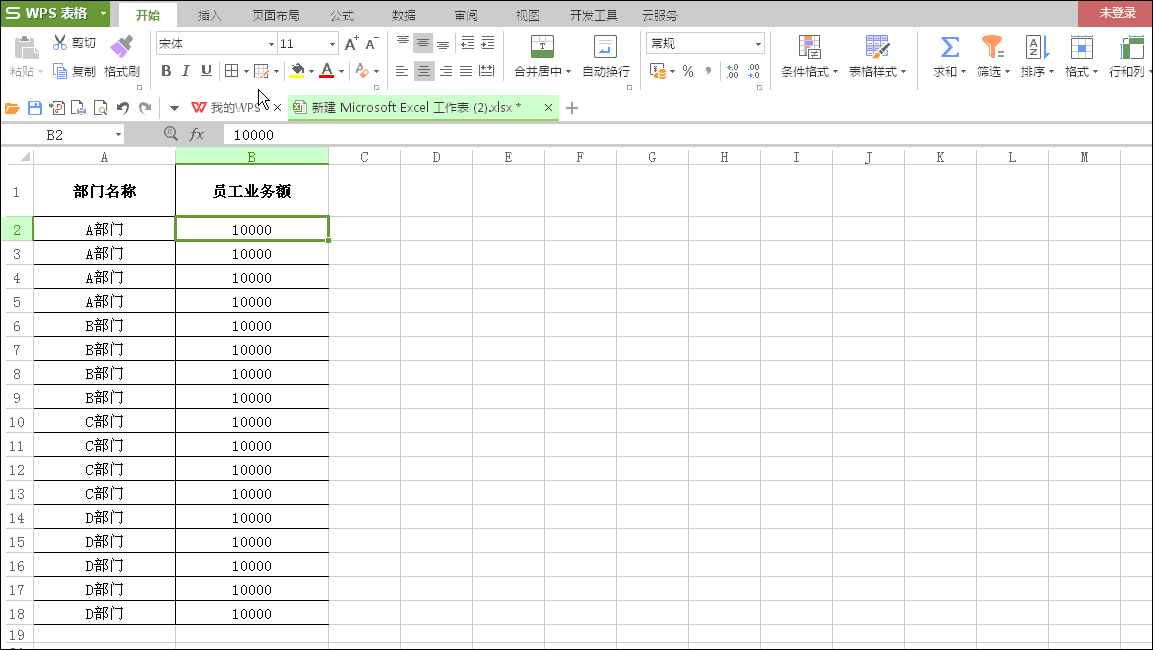Screen dimensions: 1153x650
Task: Click the Cut (剪切) scissors icon
Action: [60, 43]
